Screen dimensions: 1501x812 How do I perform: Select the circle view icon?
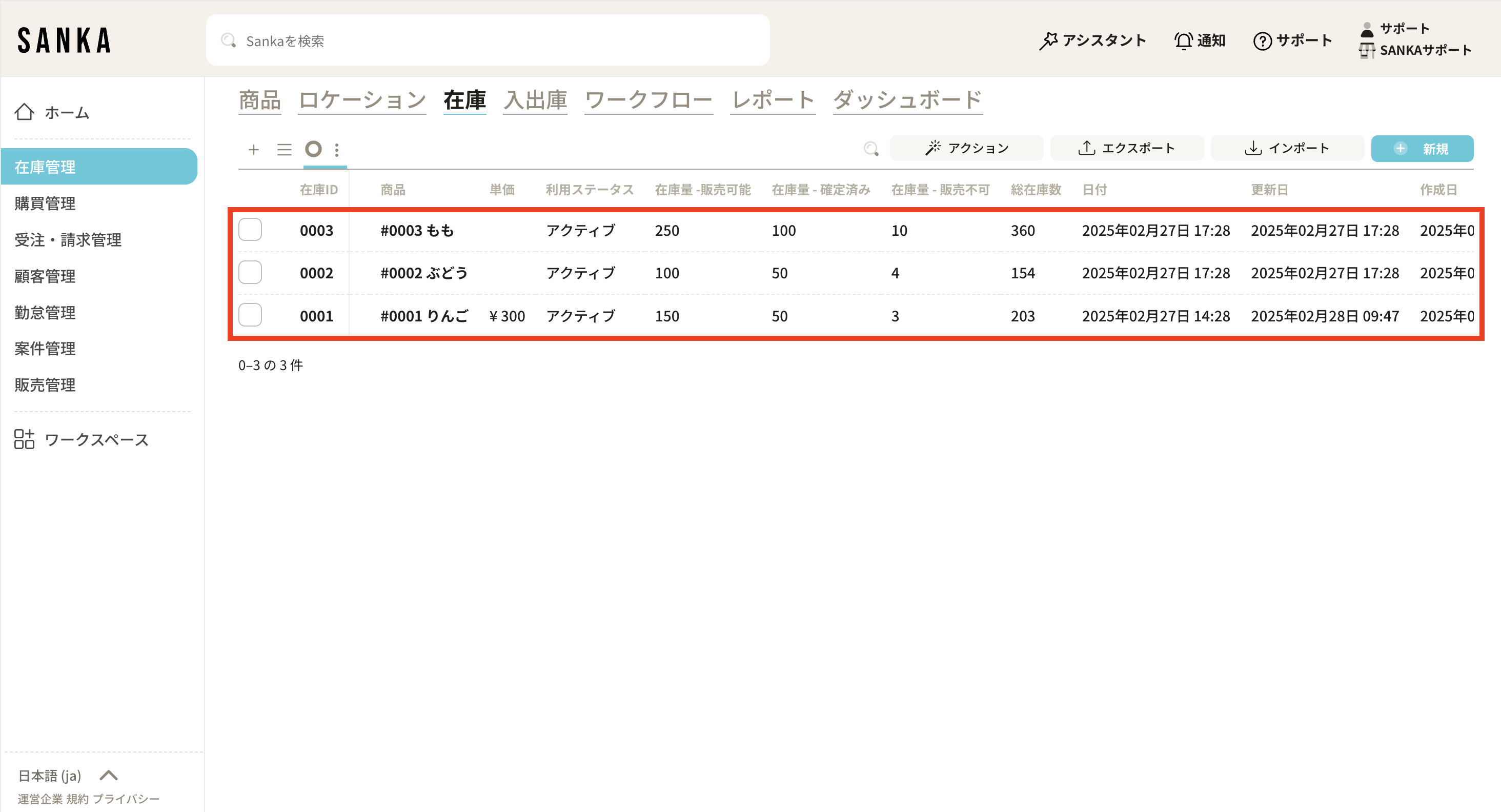click(314, 149)
